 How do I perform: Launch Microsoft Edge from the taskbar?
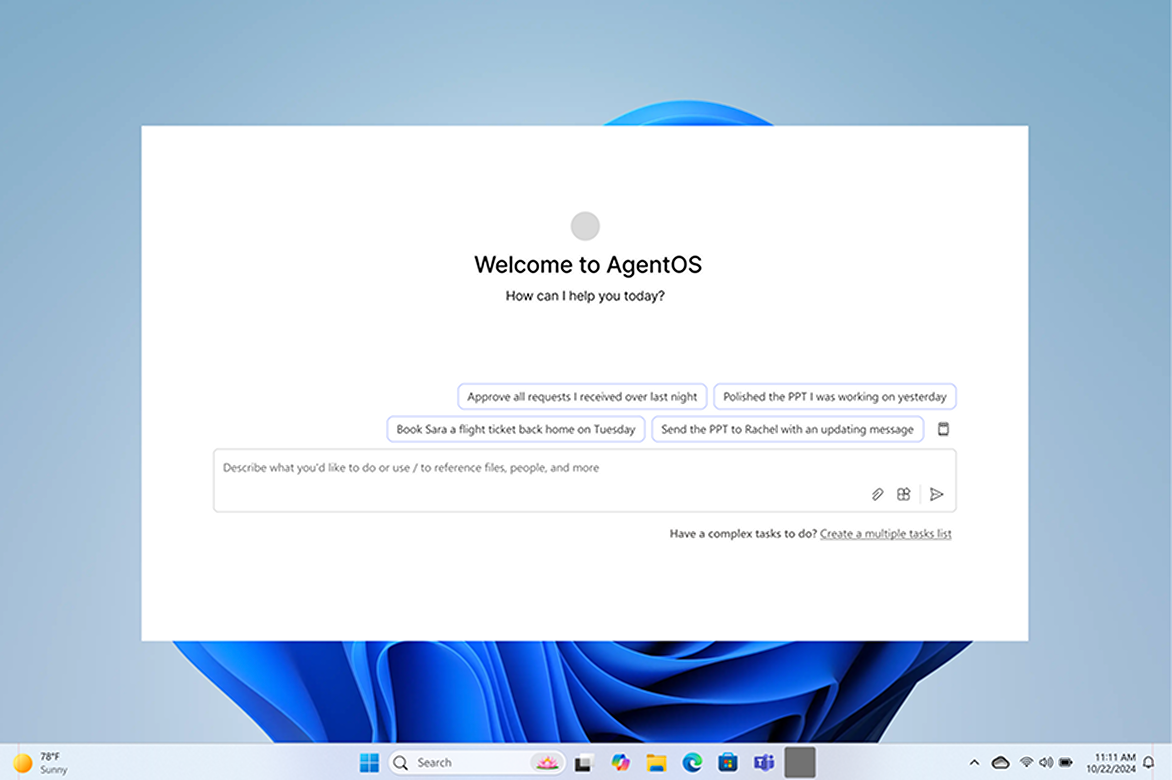(692, 762)
